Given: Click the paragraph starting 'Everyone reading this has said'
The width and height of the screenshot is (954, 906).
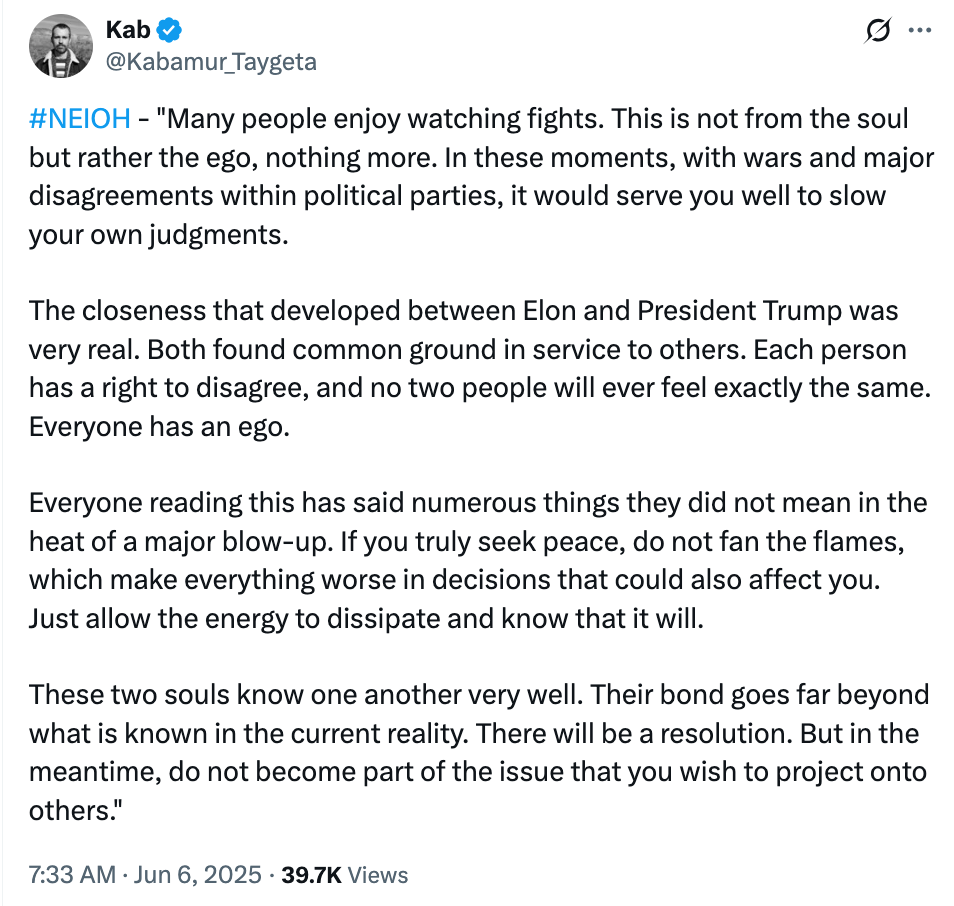Looking at the screenshot, I should 478,561.
